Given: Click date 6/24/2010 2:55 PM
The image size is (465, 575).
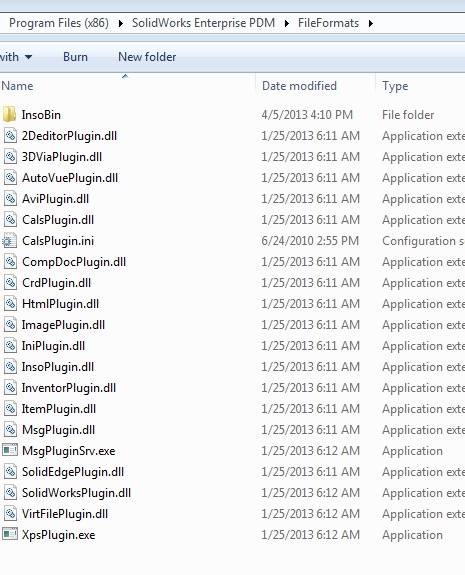Looking at the screenshot, I should pos(310,241).
